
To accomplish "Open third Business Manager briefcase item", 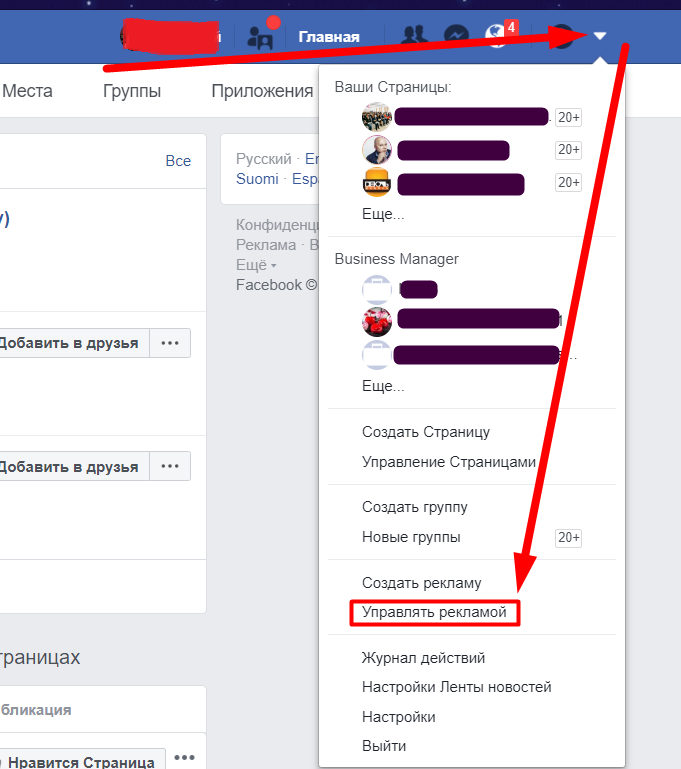I will [468, 356].
